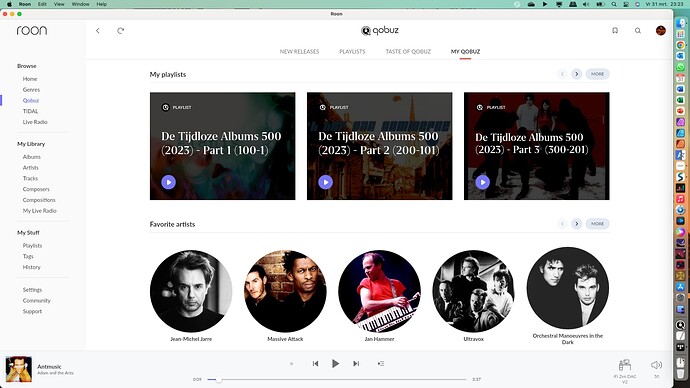Image resolution: width=690 pixels, height=388 pixels.
Task: Open Tijdloze Albums Part 3 playlist card
Action: click(x=536, y=146)
